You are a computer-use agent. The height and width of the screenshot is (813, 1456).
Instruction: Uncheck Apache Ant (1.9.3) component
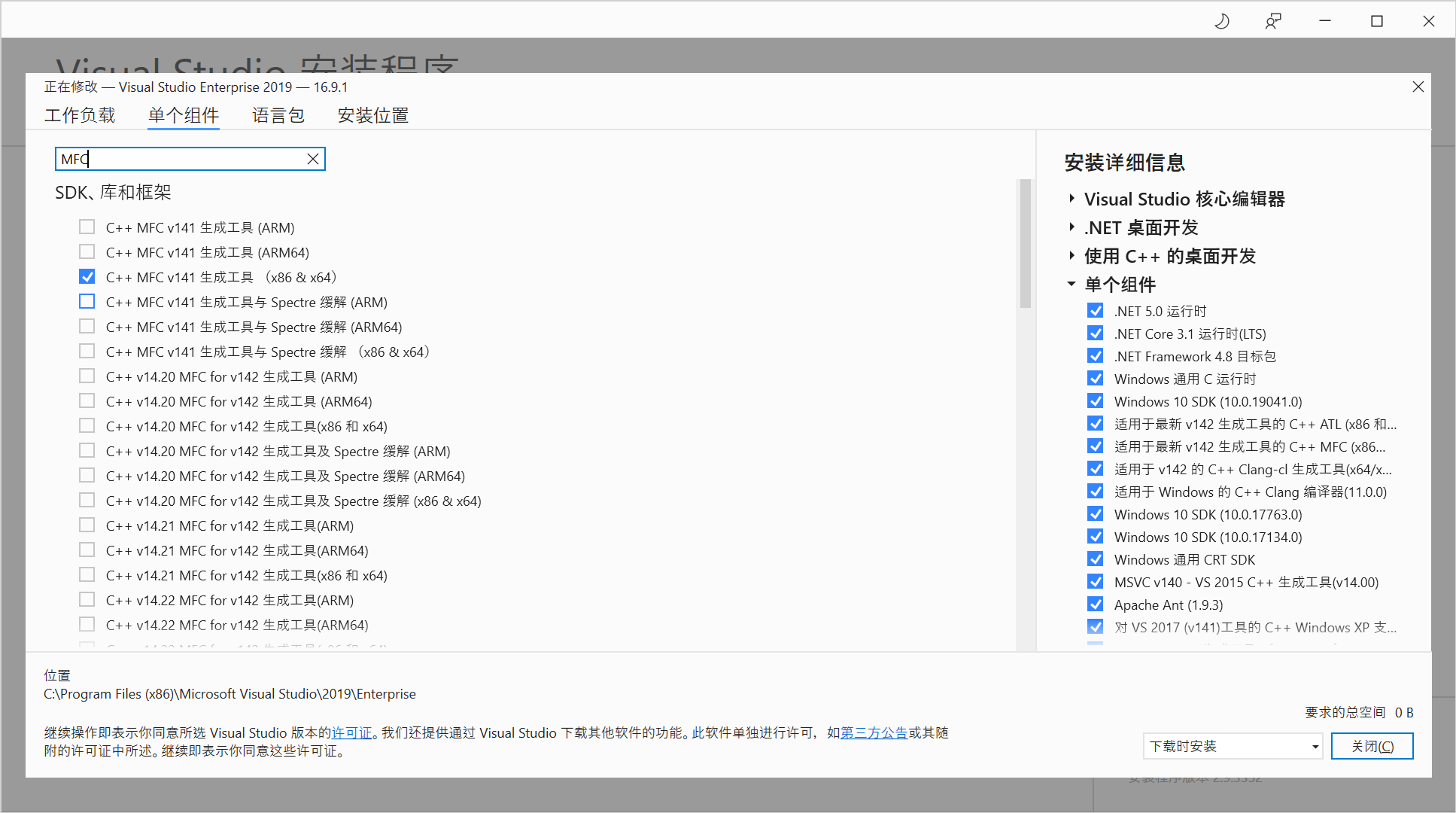point(1096,604)
